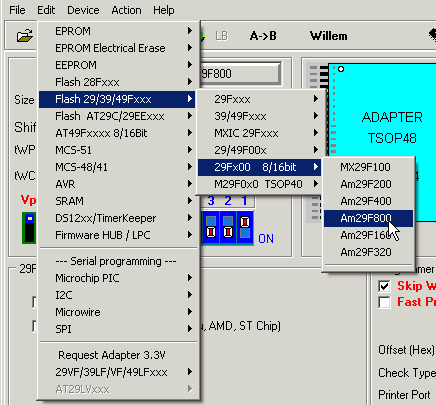Expand Flash AT29C/29EExxx submenu
Screen dimensions: 436x405
(x=117, y=116)
